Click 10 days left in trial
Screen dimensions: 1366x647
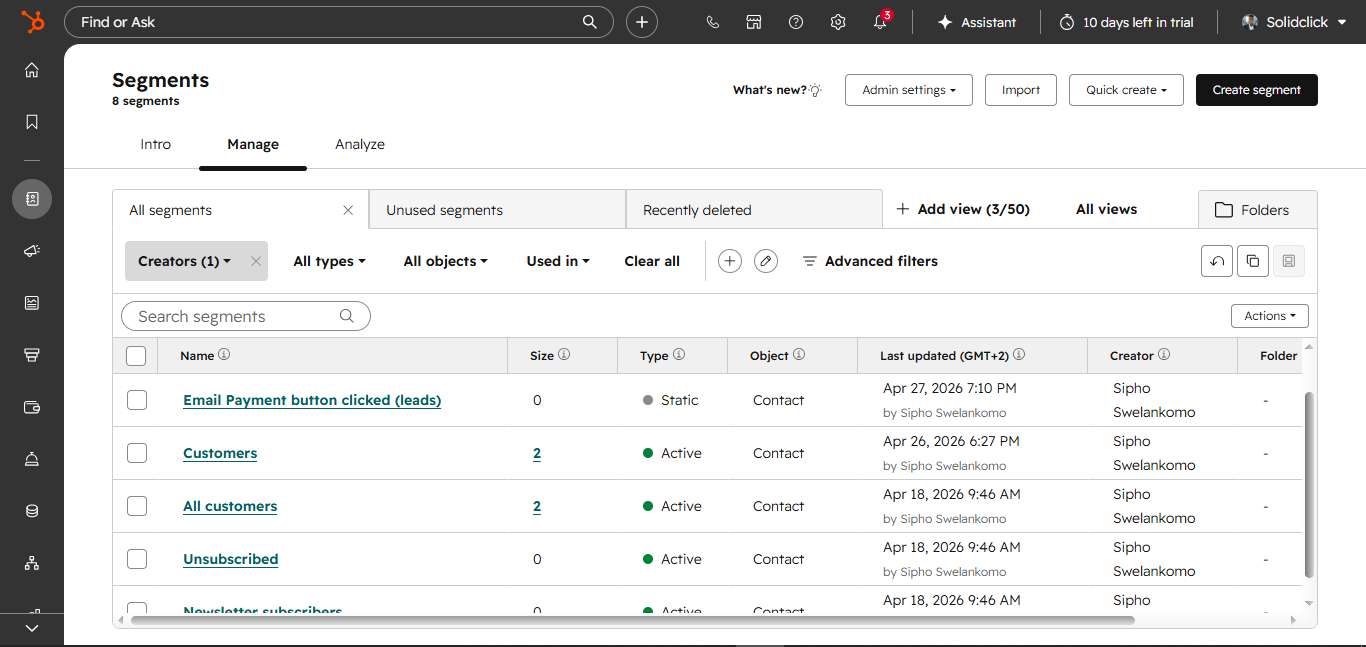coord(1126,22)
